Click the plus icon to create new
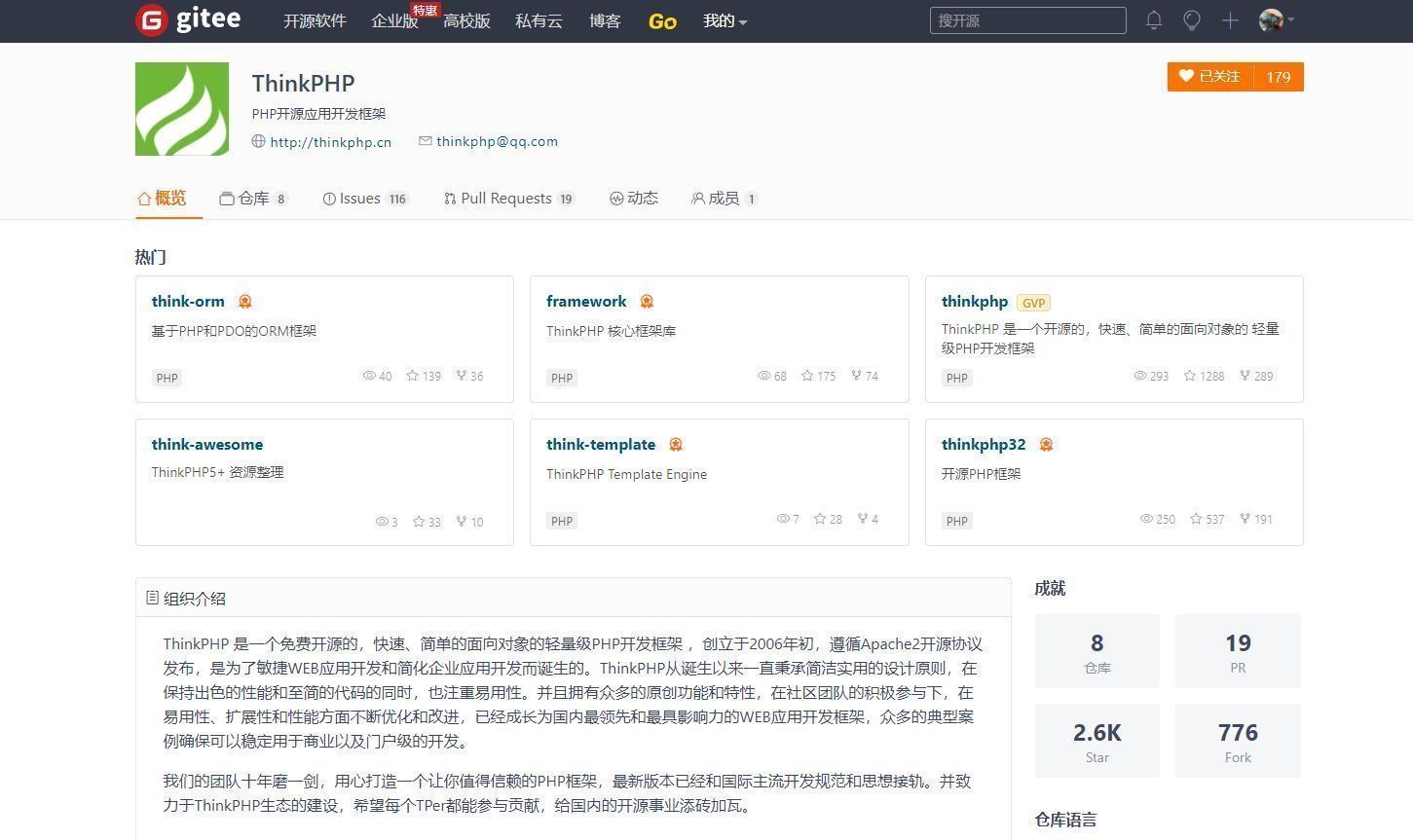 point(1230,20)
